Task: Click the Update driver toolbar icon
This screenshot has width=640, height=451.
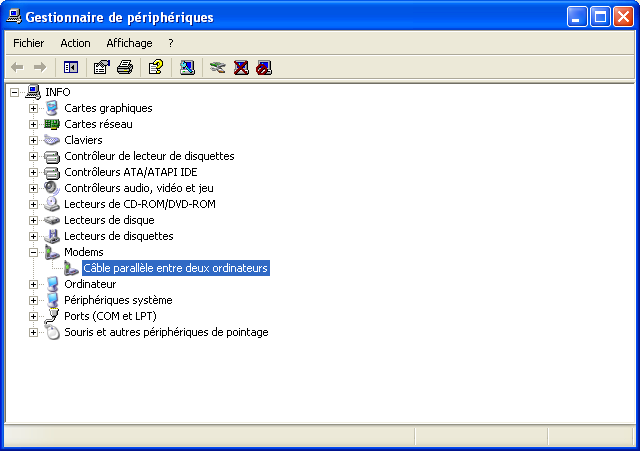Action: pyautogui.click(x=218, y=67)
